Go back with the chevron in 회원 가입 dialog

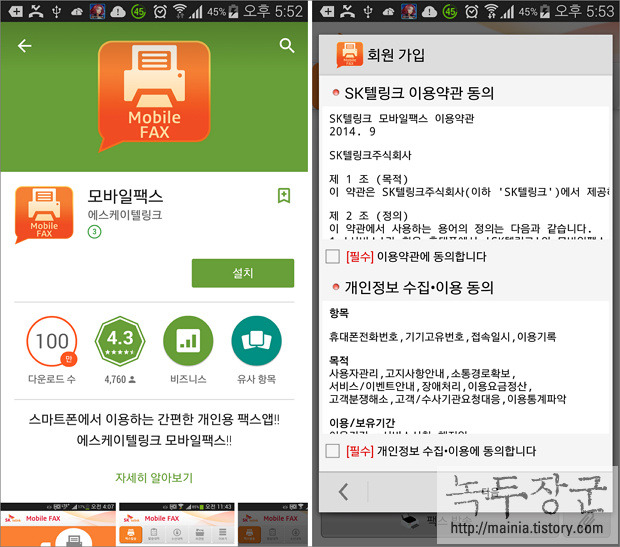[x=344, y=492]
